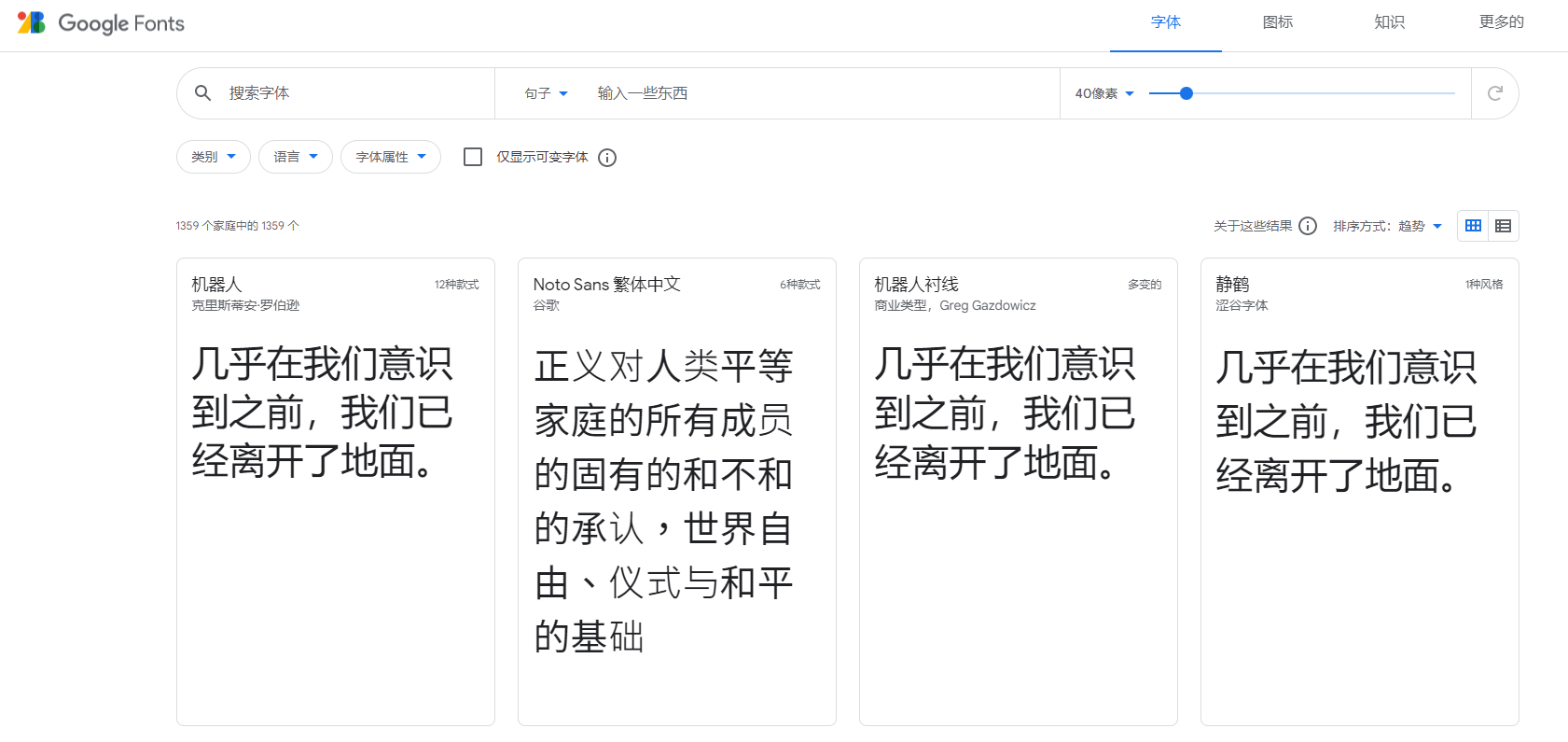Click 12种款式 label on 机器人 card
The image size is (1568, 742).
[x=457, y=285]
